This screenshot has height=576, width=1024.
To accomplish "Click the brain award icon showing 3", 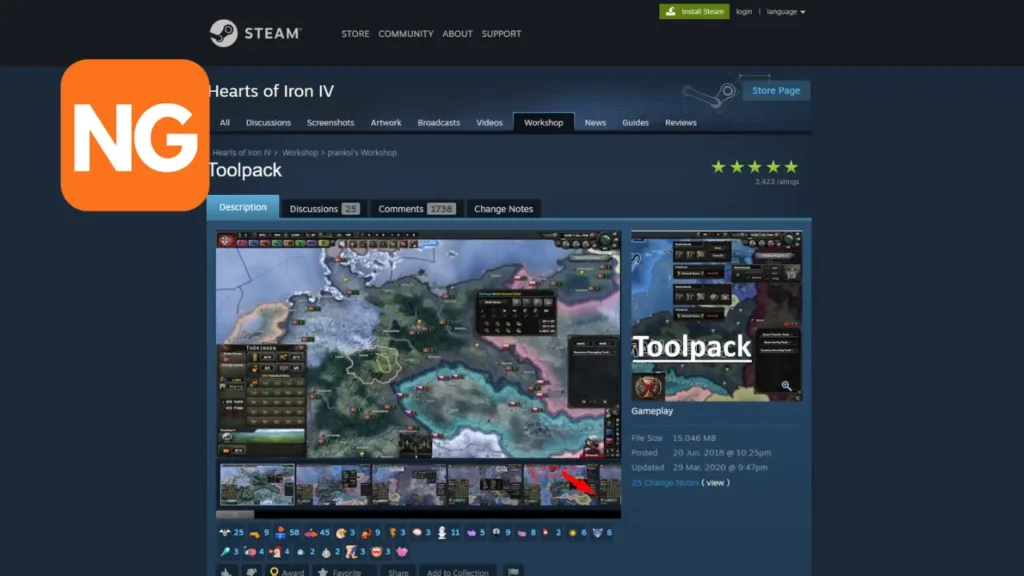I will coord(417,533).
